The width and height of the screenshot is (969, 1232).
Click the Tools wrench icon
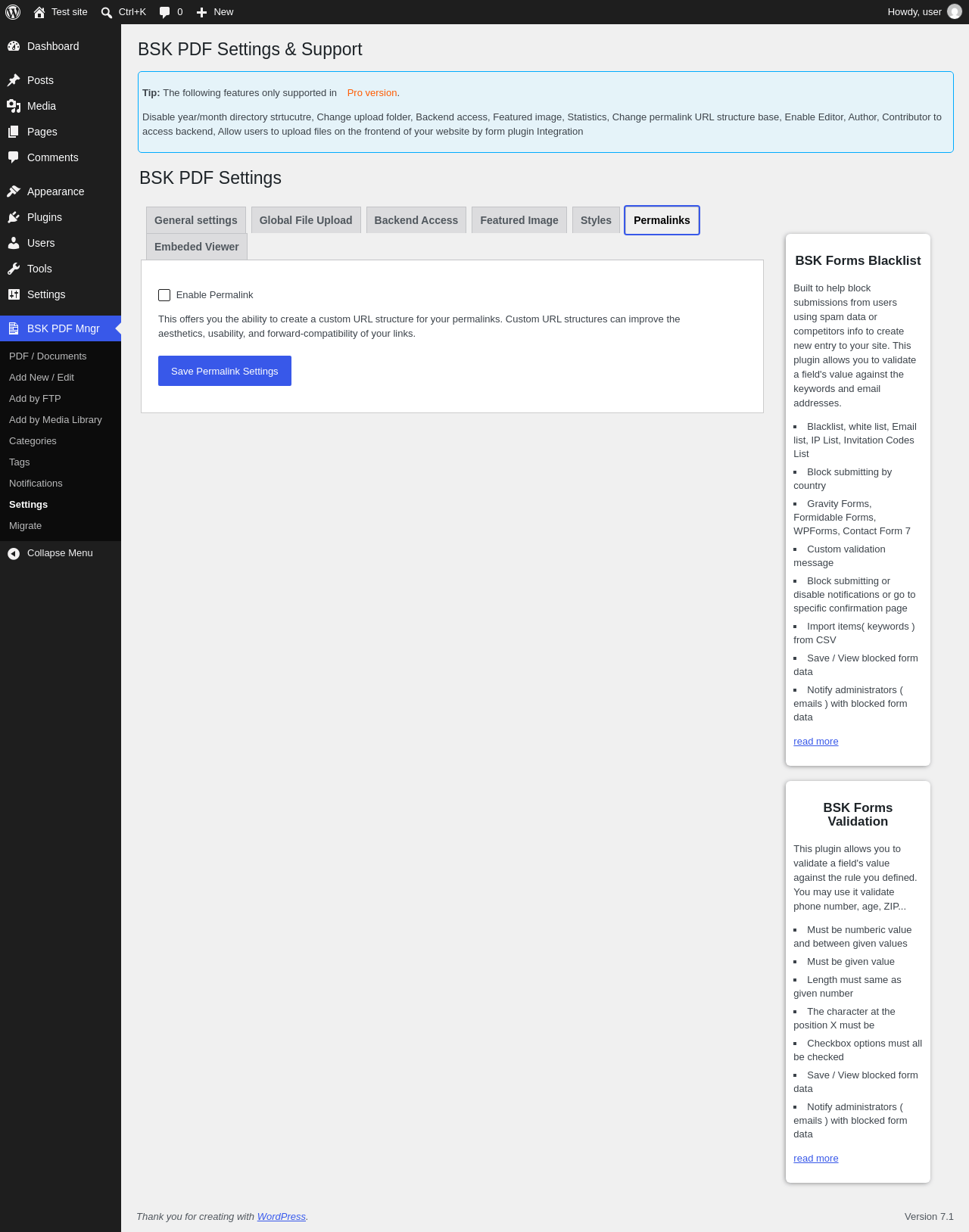pyautogui.click(x=14, y=269)
